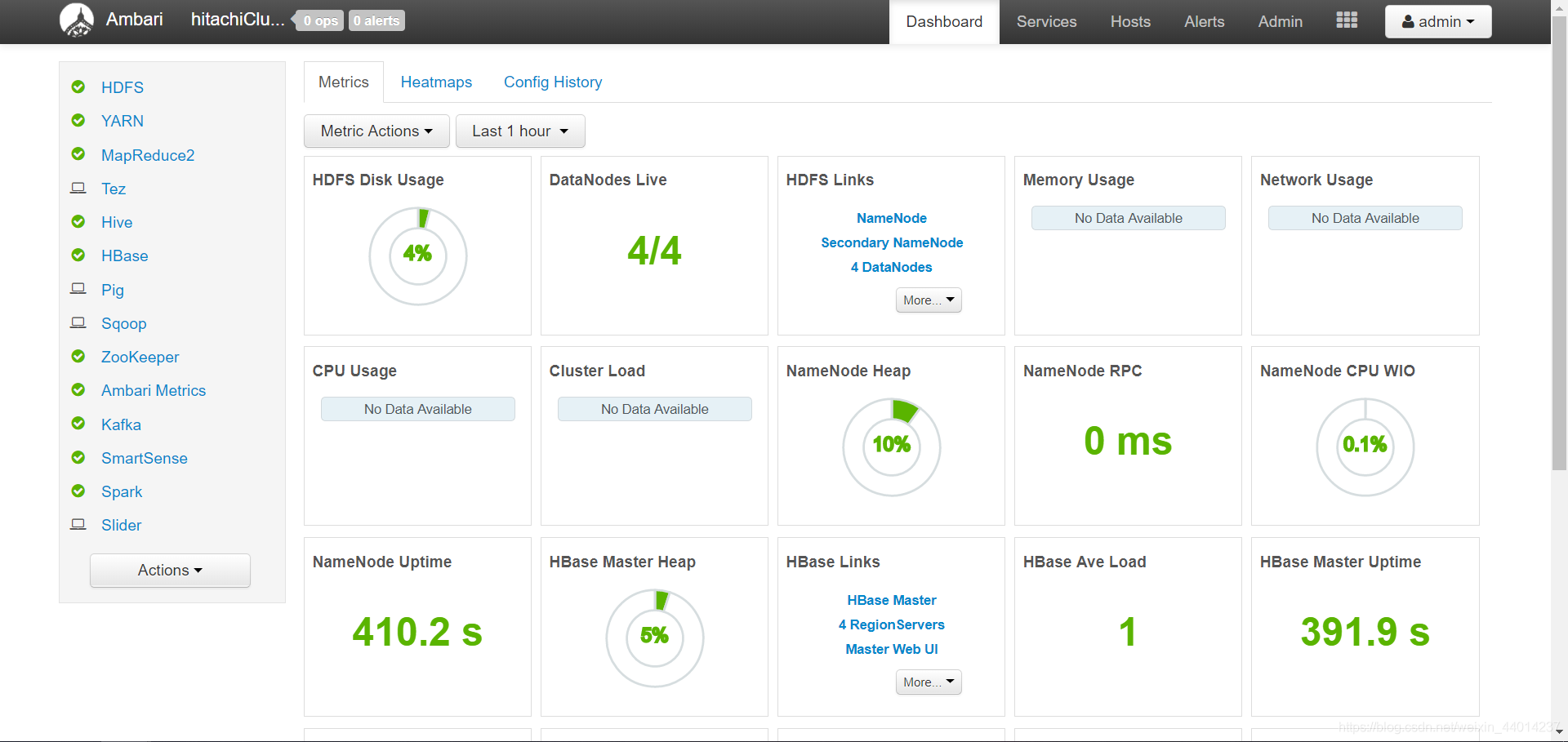Click the Tez client laptop icon

pyautogui.click(x=78, y=188)
